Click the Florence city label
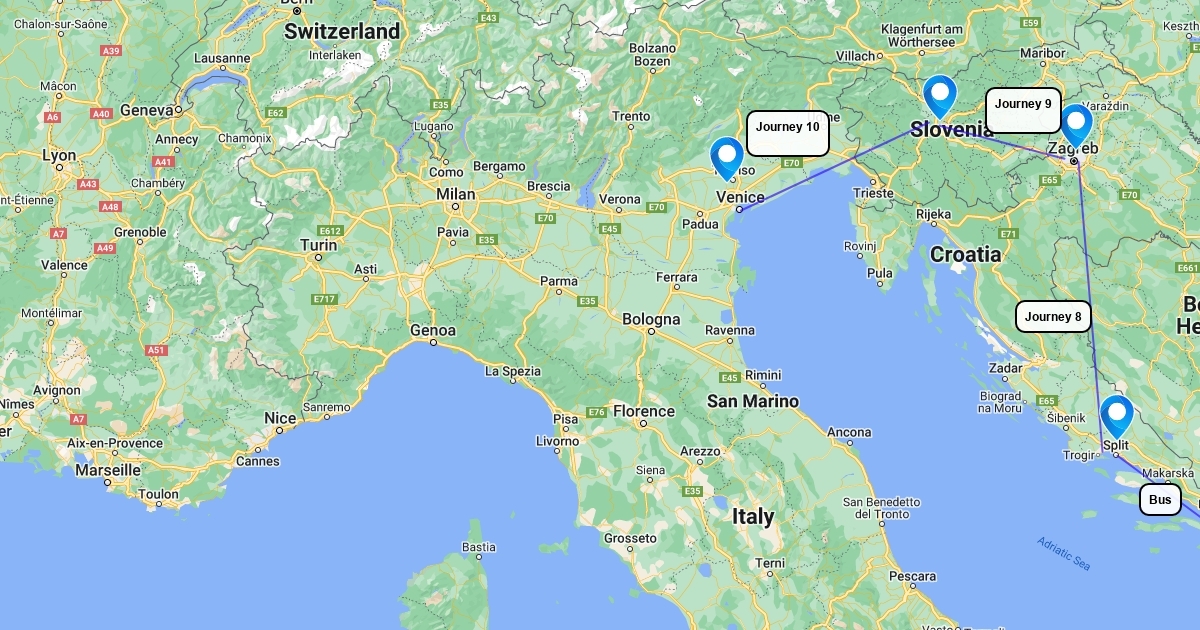The image size is (1200, 630). [644, 411]
